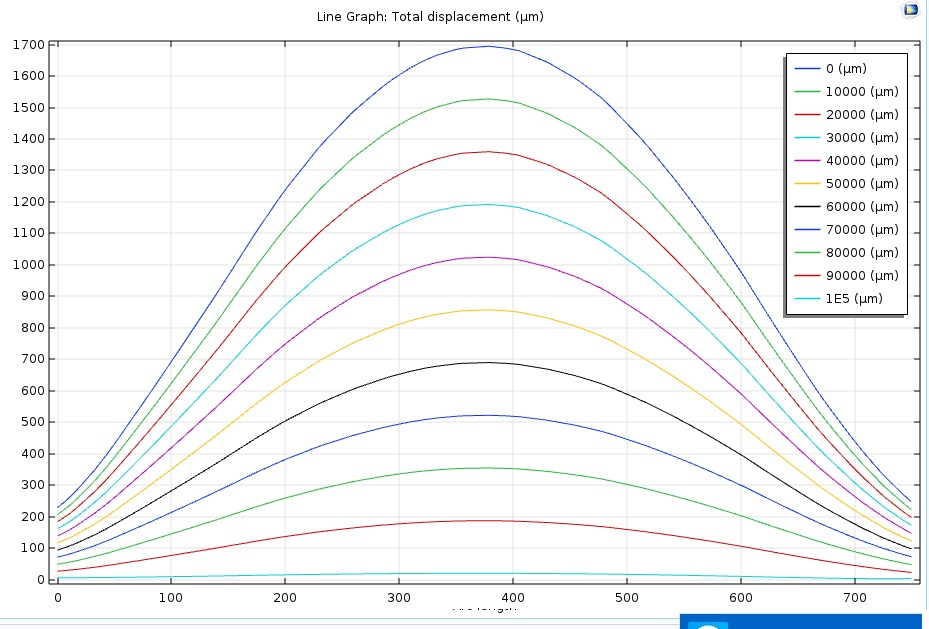The image size is (929, 629).
Task: Click the "1E5 (µm)" legend entry
Action: (x=853, y=299)
